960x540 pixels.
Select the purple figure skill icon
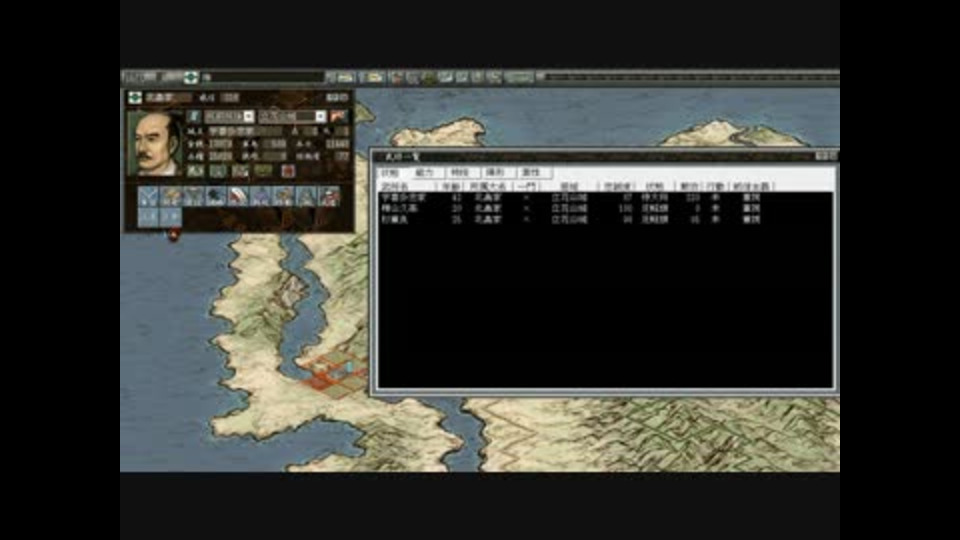tap(261, 196)
